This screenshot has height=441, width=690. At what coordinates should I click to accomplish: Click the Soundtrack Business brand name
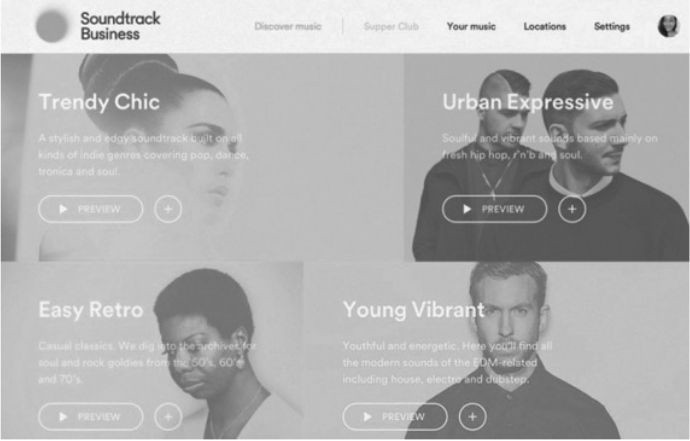click(120, 26)
